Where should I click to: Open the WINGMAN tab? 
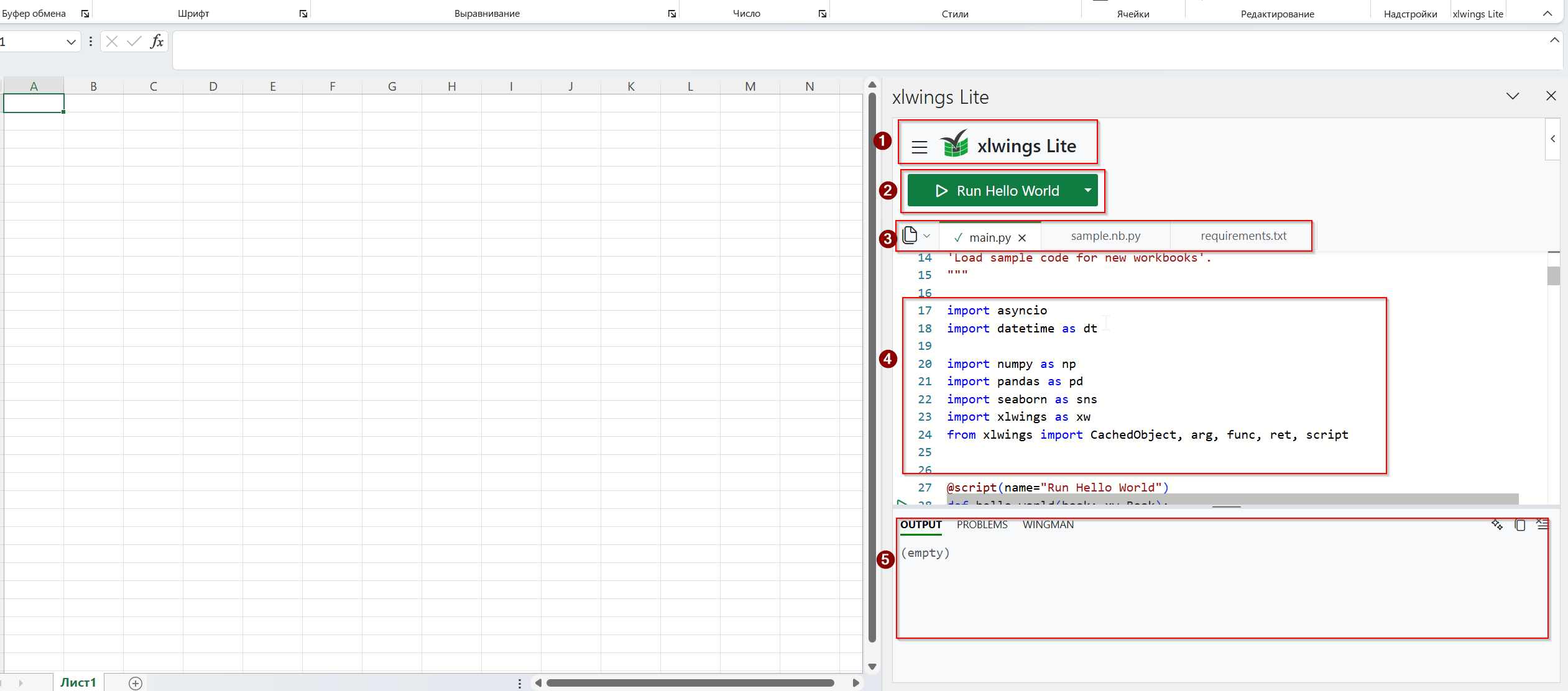(x=1048, y=524)
